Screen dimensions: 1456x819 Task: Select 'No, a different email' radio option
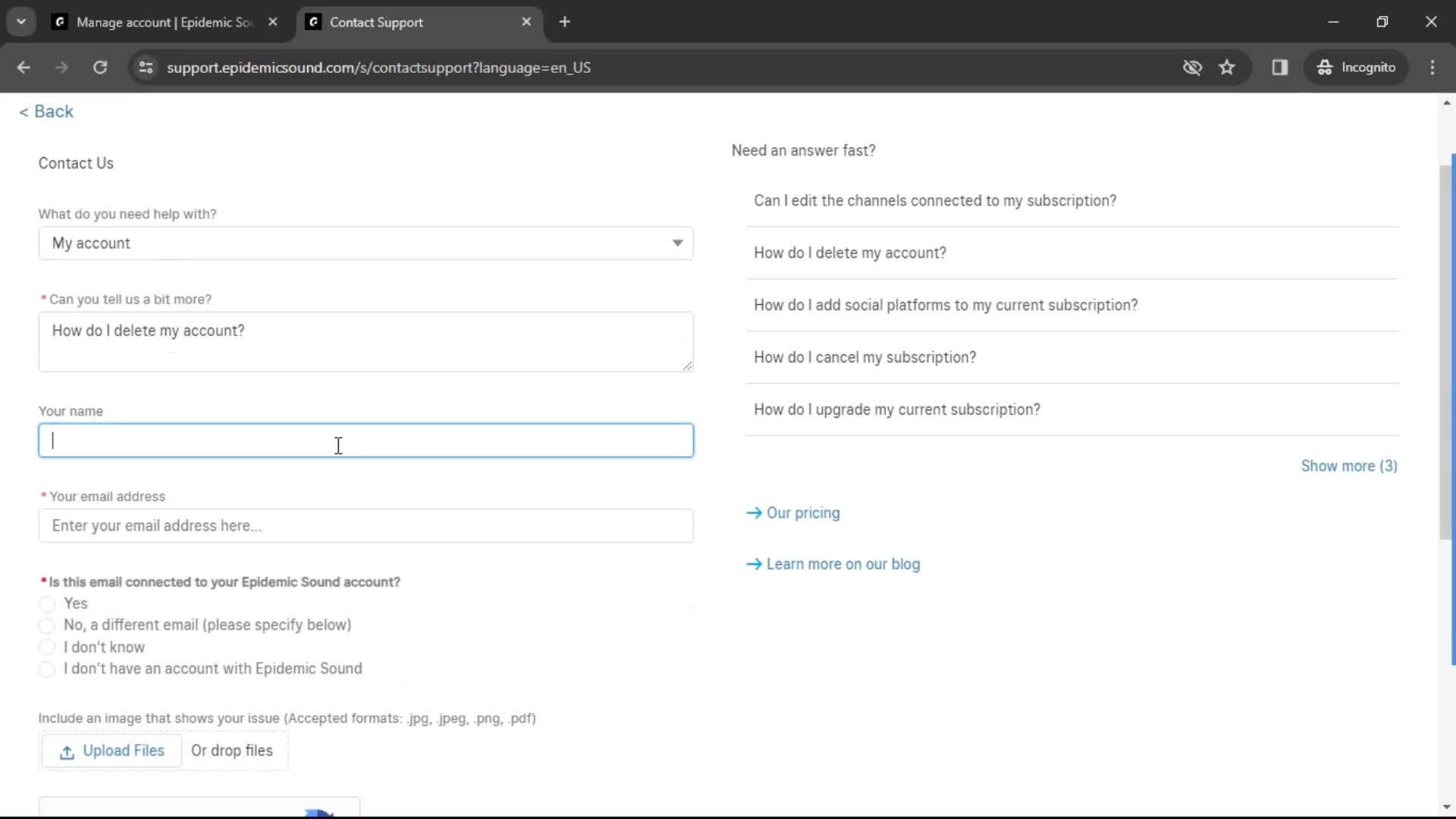pyautogui.click(x=47, y=626)
